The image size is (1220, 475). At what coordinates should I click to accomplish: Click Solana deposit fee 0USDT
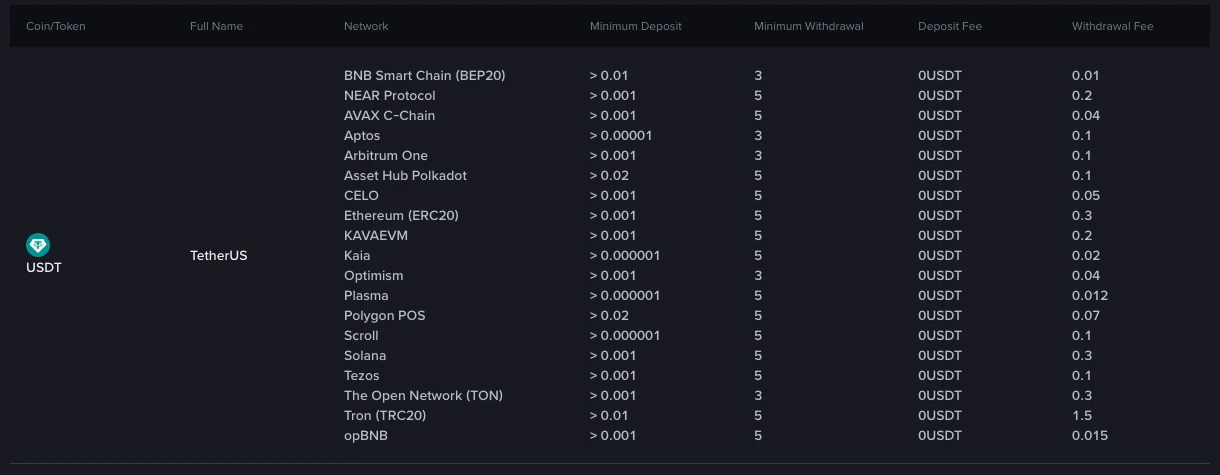tap(940, 356)
